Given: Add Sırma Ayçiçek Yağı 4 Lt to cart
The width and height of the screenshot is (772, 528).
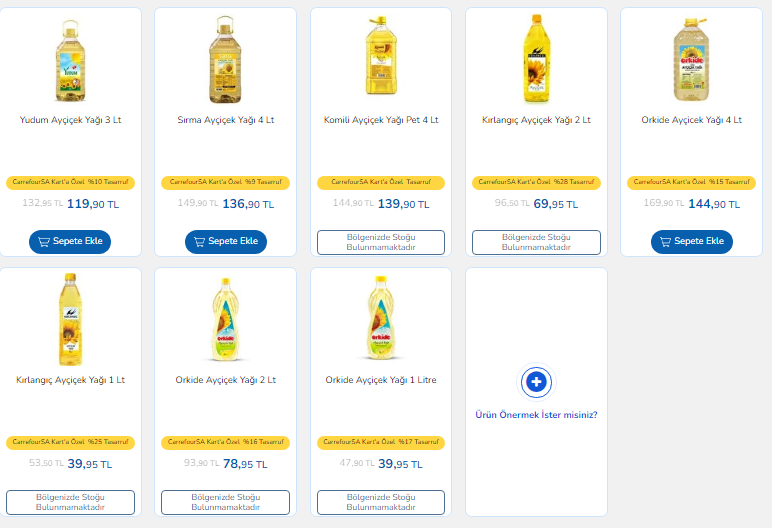Looking at the screenshot, I should click(226, 242).
